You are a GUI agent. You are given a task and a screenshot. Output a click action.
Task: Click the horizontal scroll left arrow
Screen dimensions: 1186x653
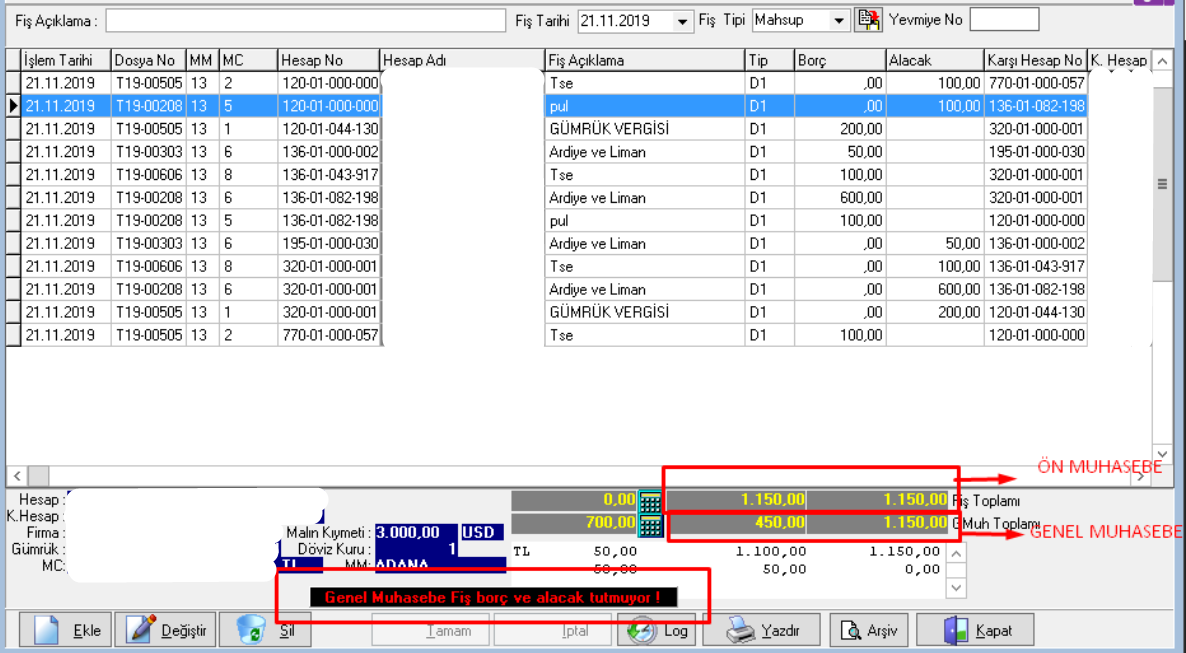click(x=17, y=476)
